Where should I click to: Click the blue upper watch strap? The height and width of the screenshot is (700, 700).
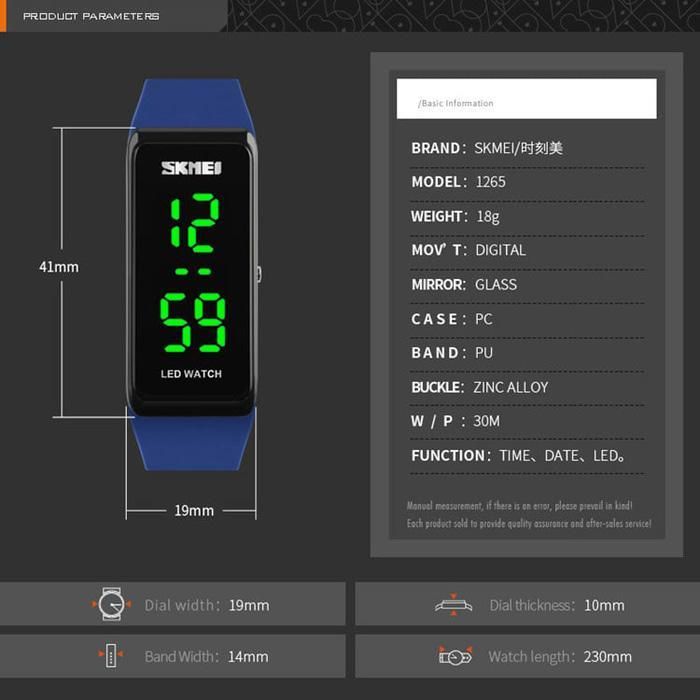point(191,103)
